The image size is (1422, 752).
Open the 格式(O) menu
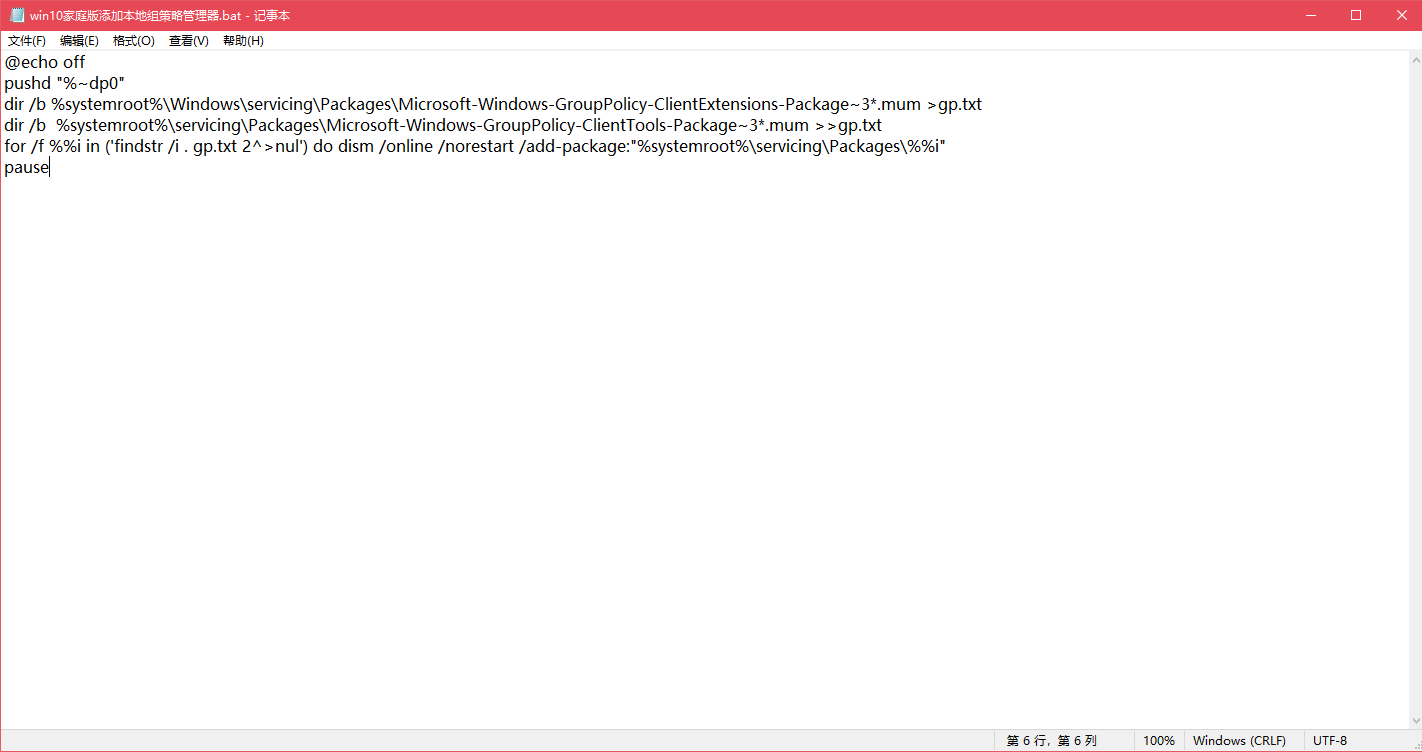point(134,41)
